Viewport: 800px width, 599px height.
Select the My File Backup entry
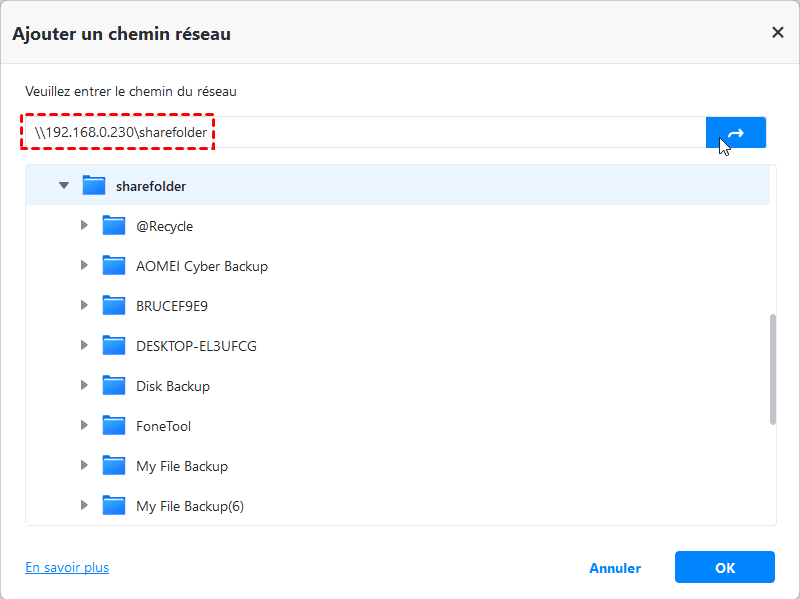pos(182,466)
